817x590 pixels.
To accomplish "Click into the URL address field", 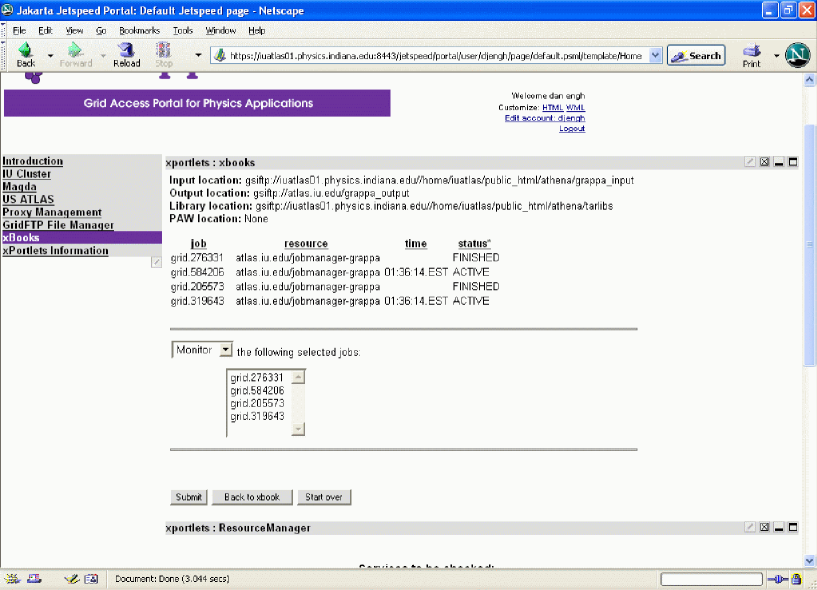I will [435, 55].
